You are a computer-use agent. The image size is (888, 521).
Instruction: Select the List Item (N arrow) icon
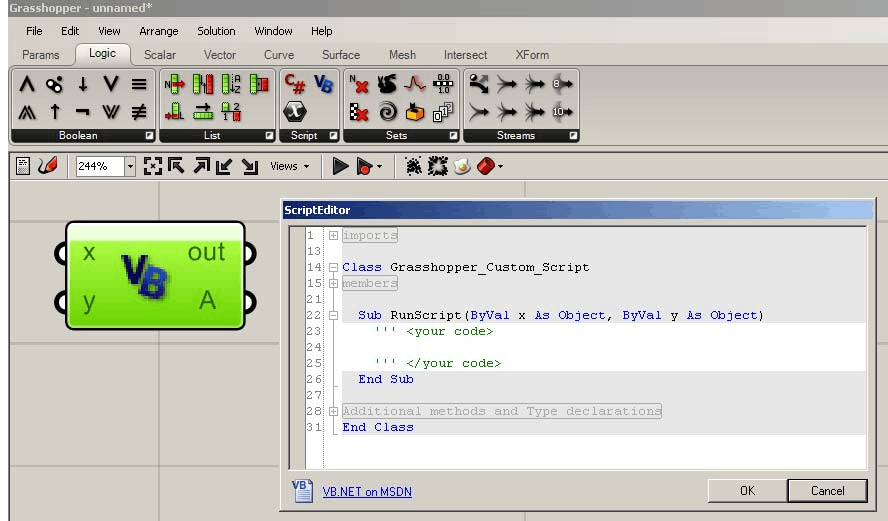click(x=174, y=84)
